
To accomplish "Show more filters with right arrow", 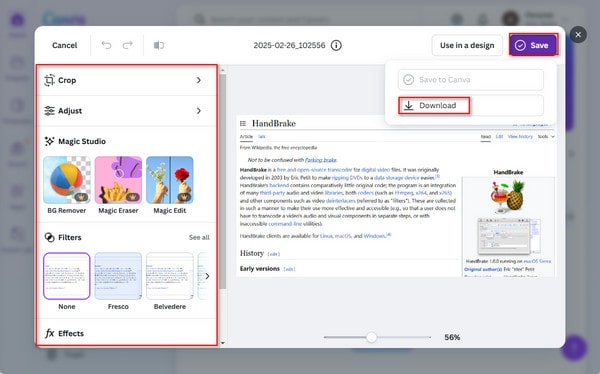I will tap(207, 276).
